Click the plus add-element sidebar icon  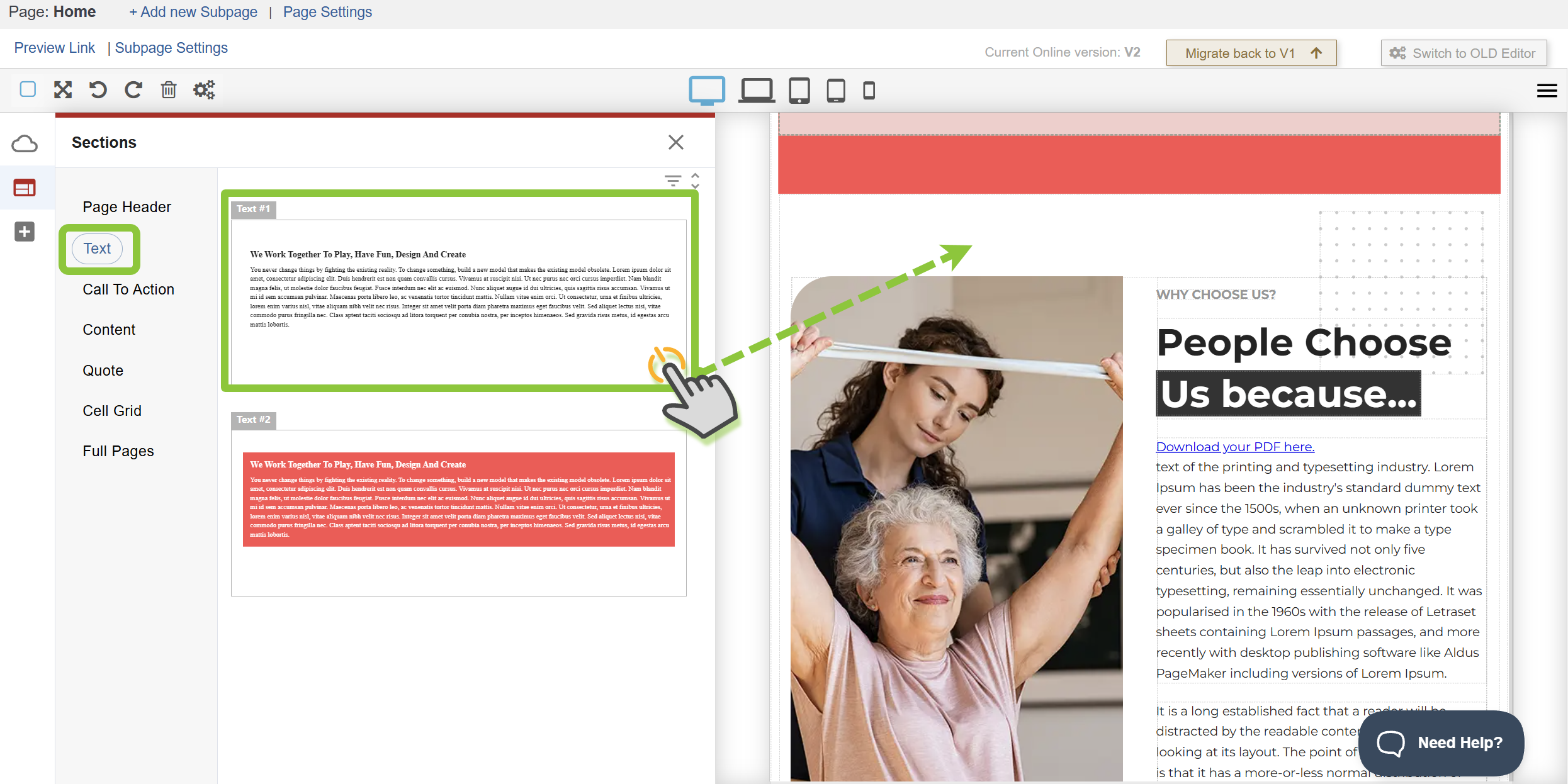point(25,232)
